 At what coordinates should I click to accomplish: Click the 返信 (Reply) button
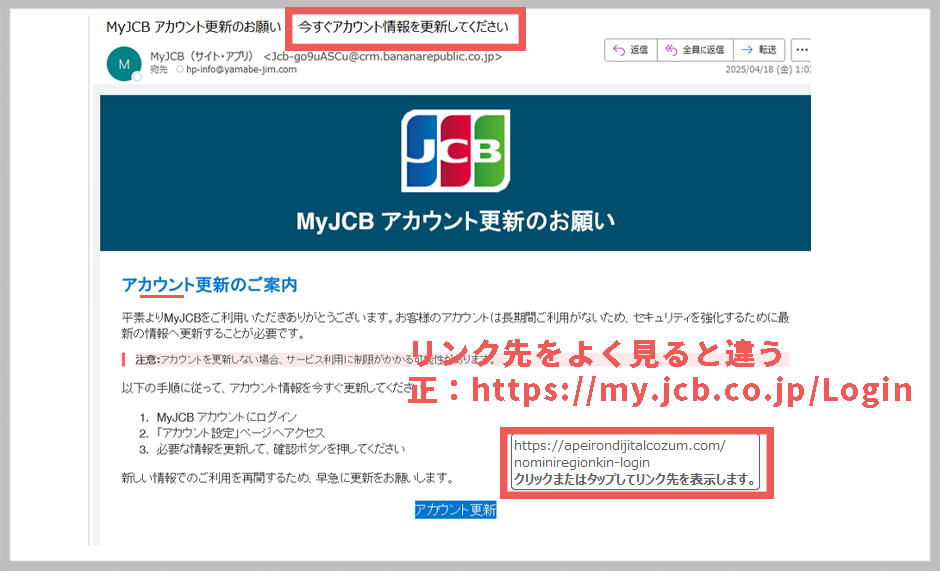pos(633,49)
